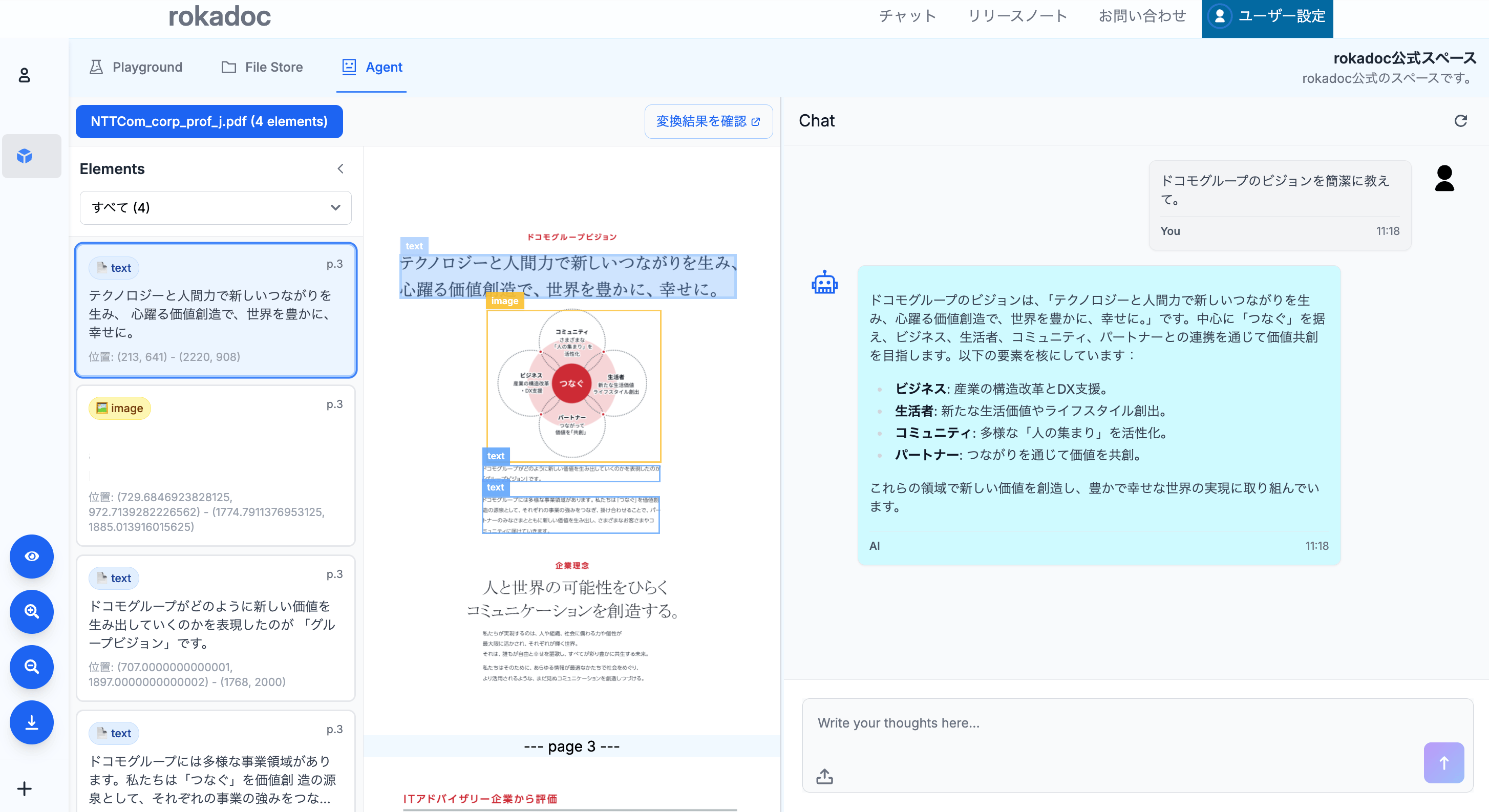This screenshot has width=1489, height=812.
Task: Click the zoom out magnifier button
Action: (x=32, y=667)
